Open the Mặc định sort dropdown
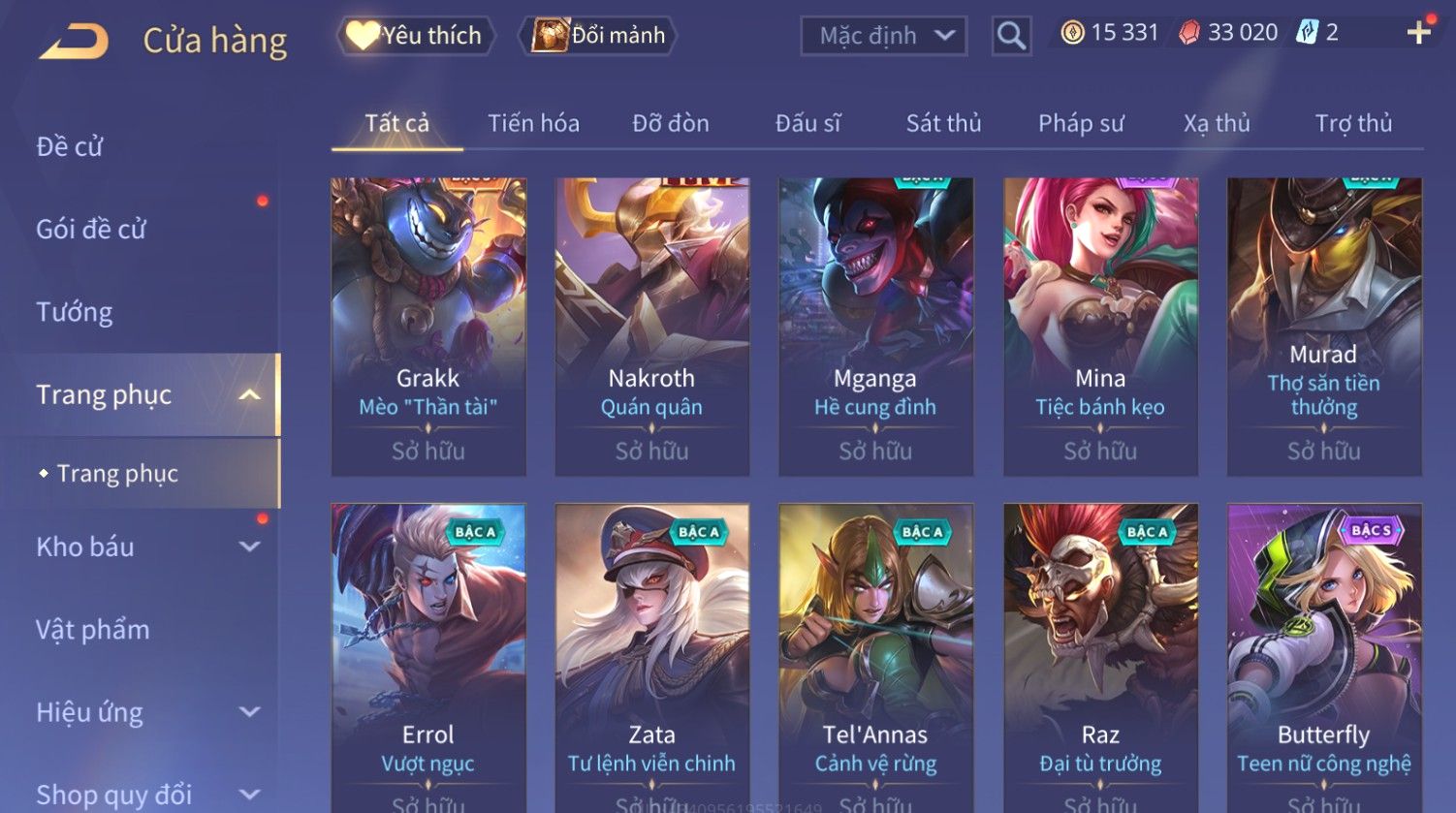 coord(884,36)
